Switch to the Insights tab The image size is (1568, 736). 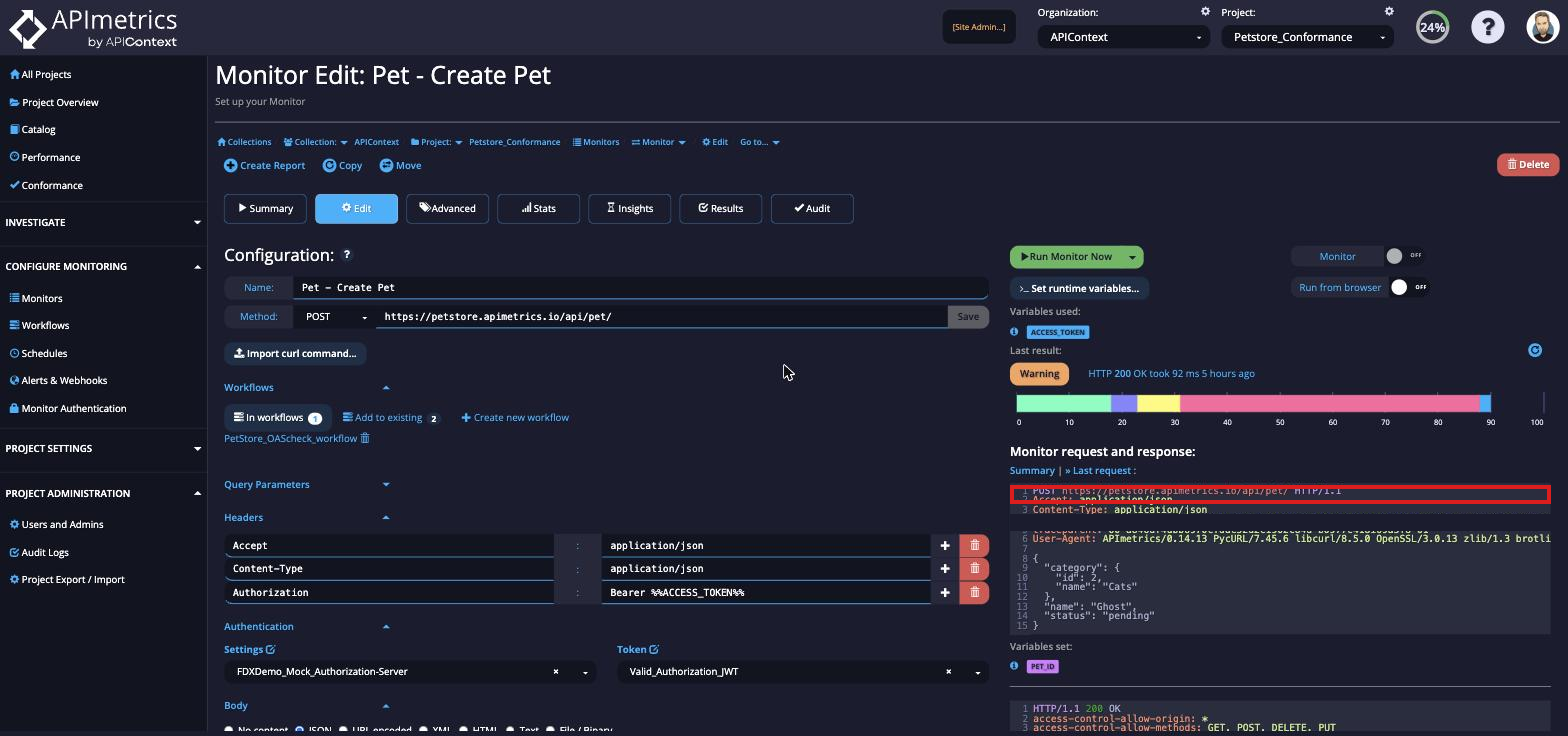629,208
